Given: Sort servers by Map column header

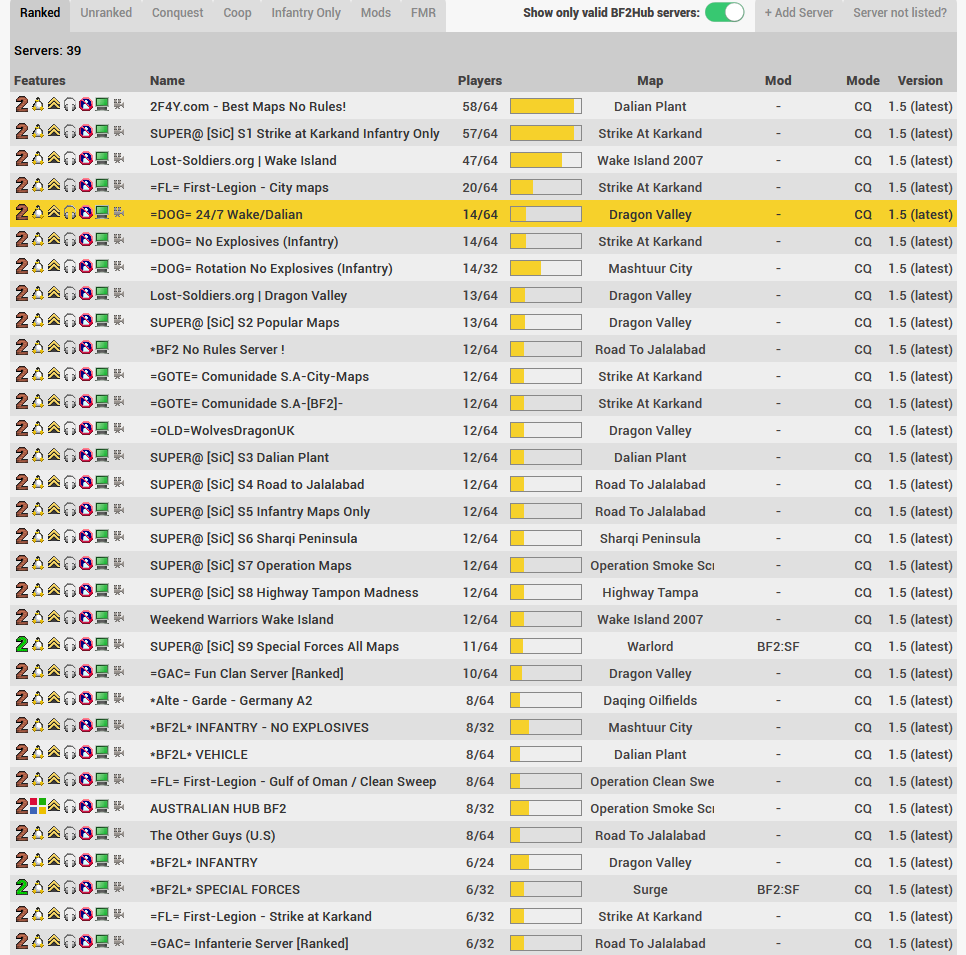Looking at the screenshot, I should tap(650, 81).
